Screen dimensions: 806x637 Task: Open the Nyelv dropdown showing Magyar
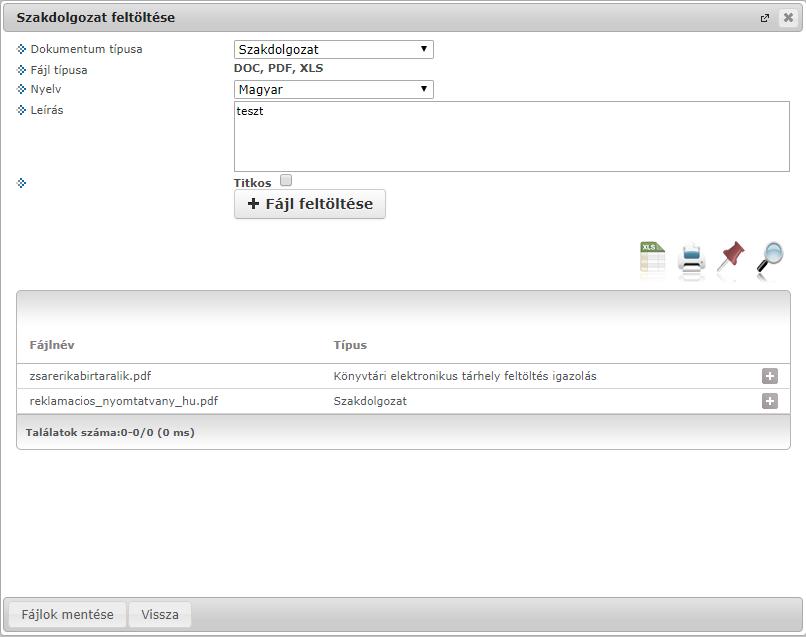334,89
